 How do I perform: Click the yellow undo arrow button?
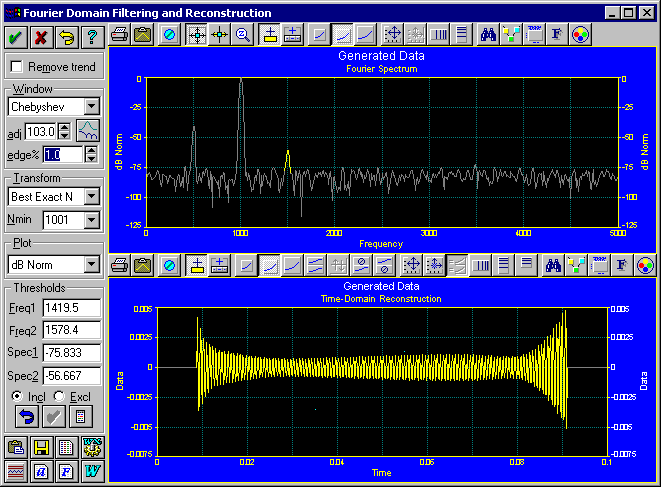pyautogui.click(x=67, y=37)
